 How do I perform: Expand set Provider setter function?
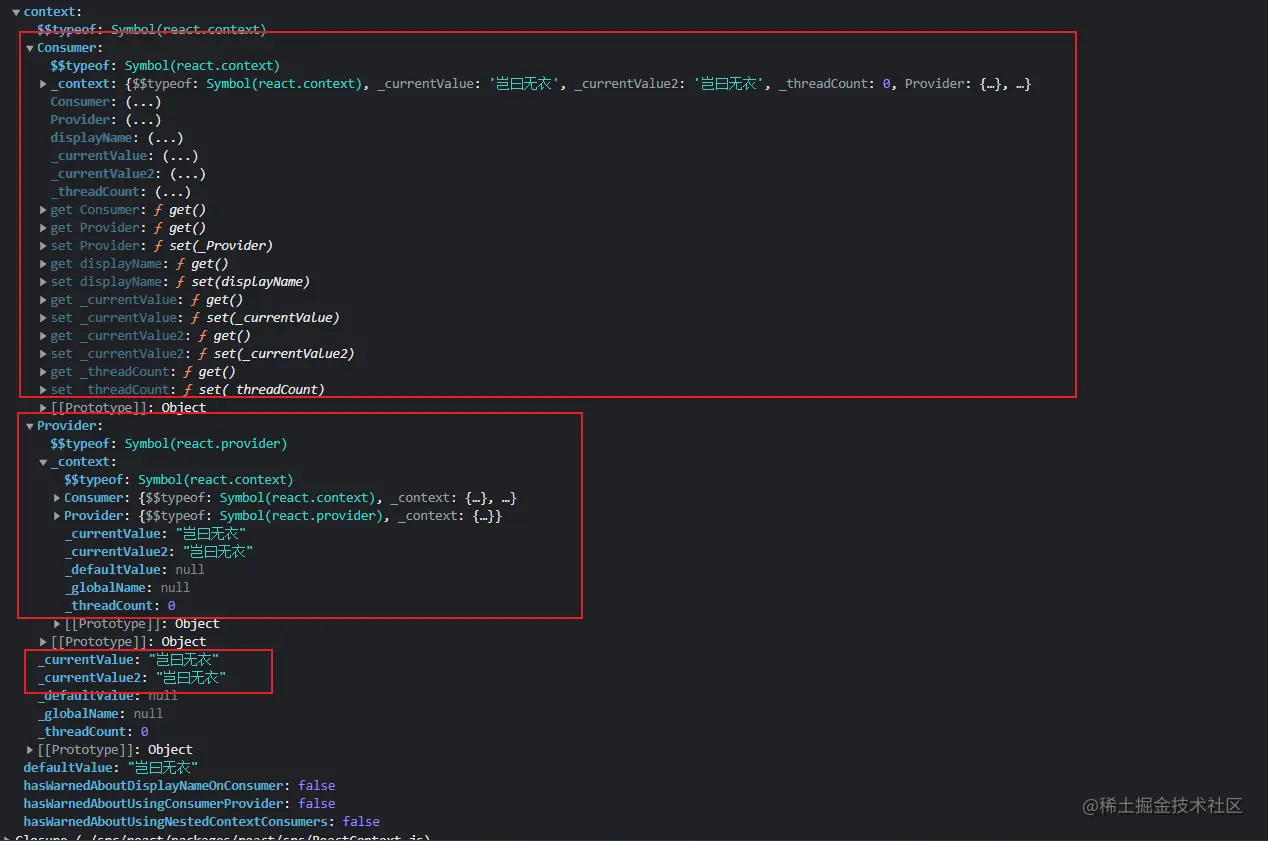pos(43,246)
